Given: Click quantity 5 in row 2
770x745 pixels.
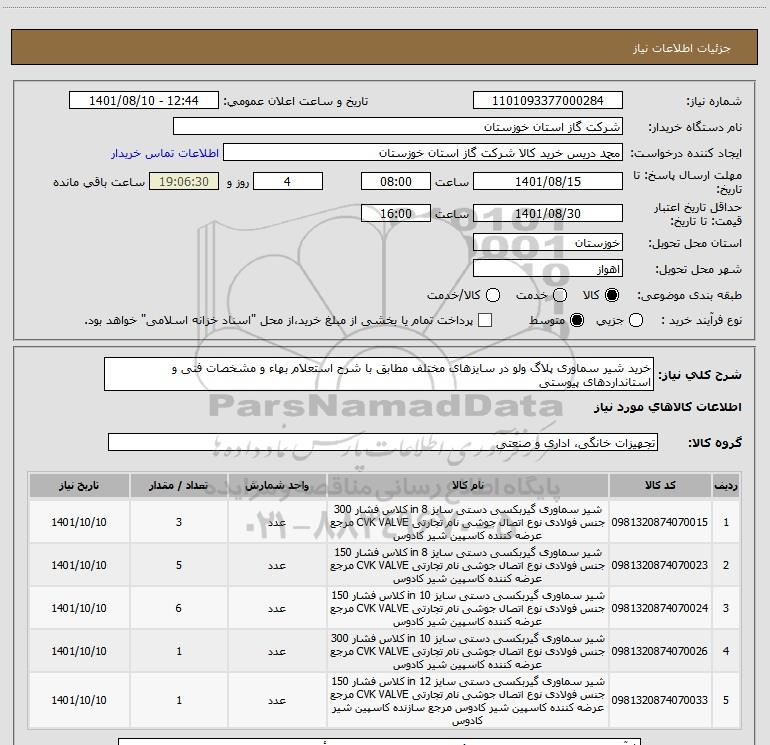Looking at the screenshot, I should (179, 565).
